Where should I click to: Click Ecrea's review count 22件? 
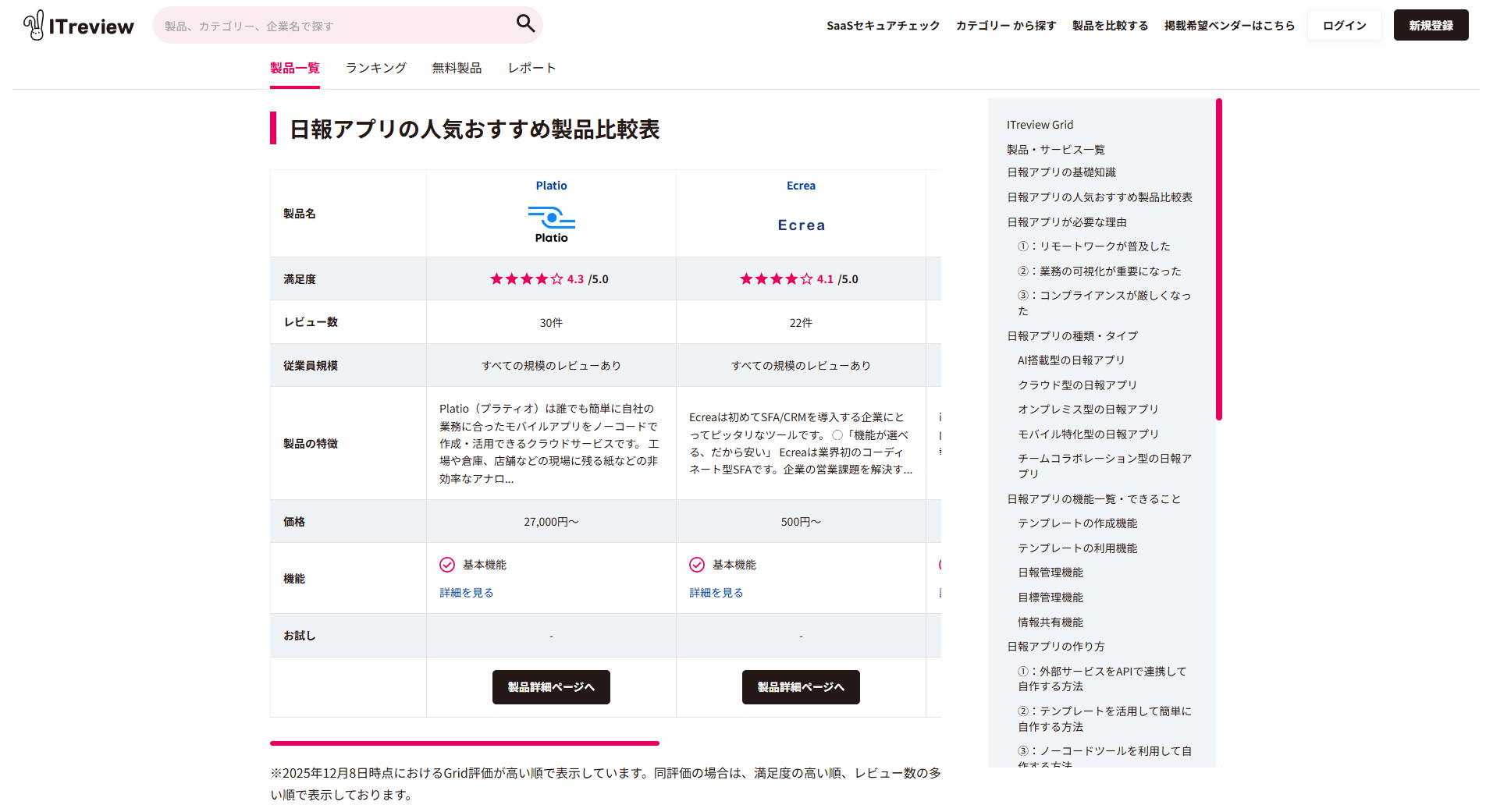click(801, 323)
